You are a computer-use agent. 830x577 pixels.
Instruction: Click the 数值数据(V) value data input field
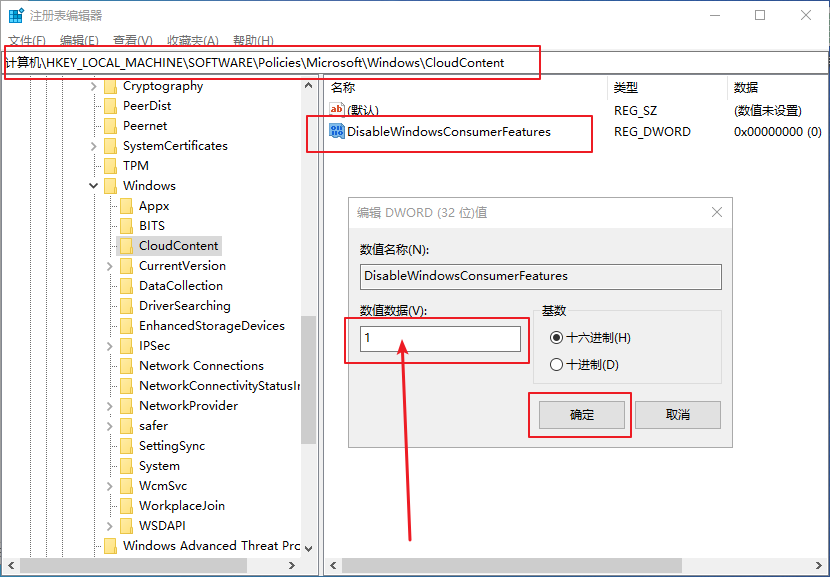[x=440, y=338]
